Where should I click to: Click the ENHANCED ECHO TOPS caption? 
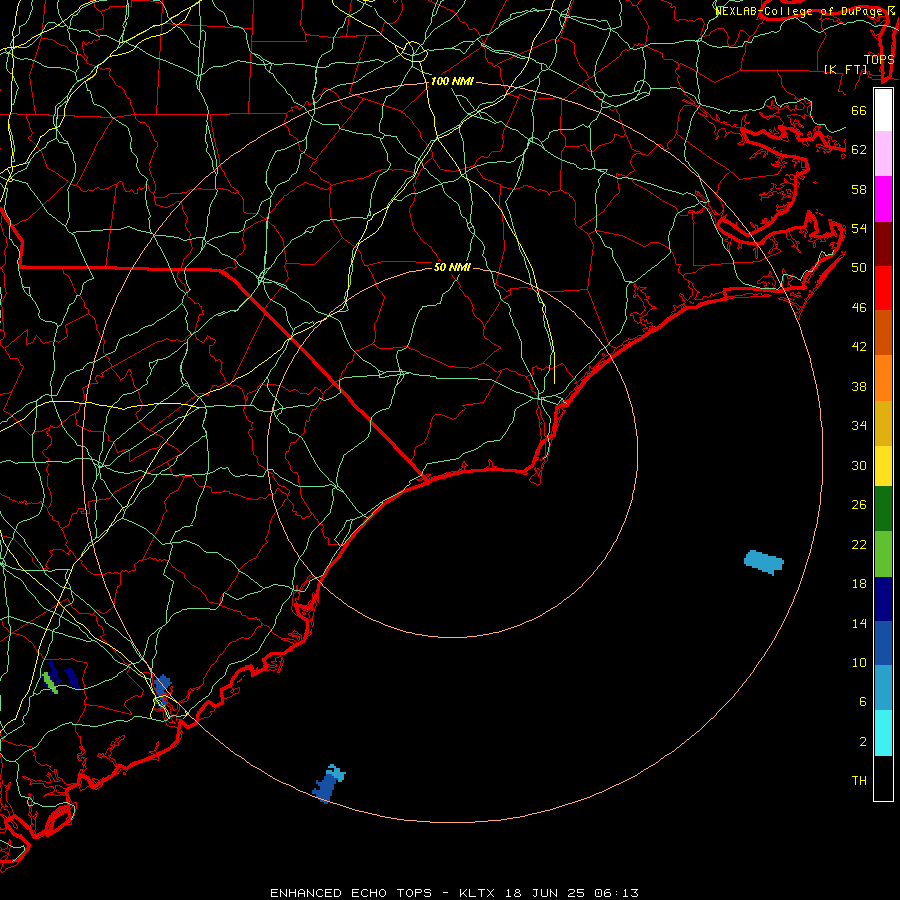(351, 893)
